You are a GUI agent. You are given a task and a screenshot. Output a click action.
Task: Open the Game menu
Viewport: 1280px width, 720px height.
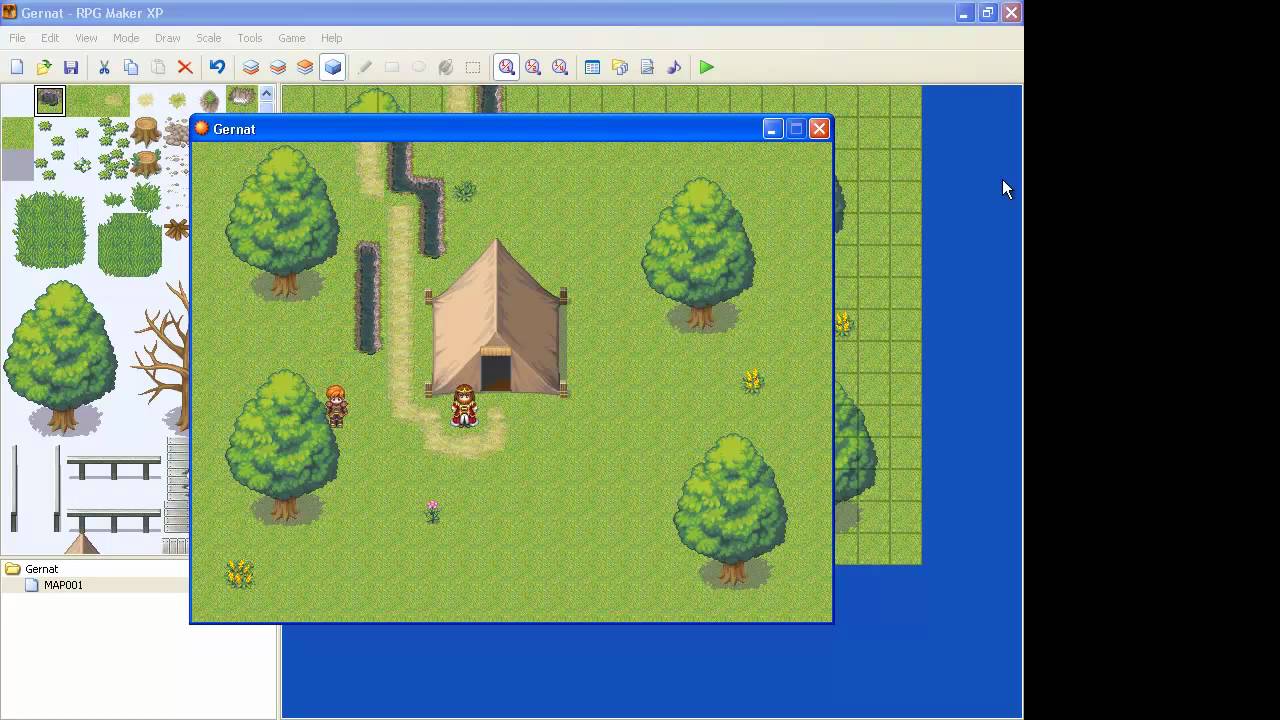(292, 38)
